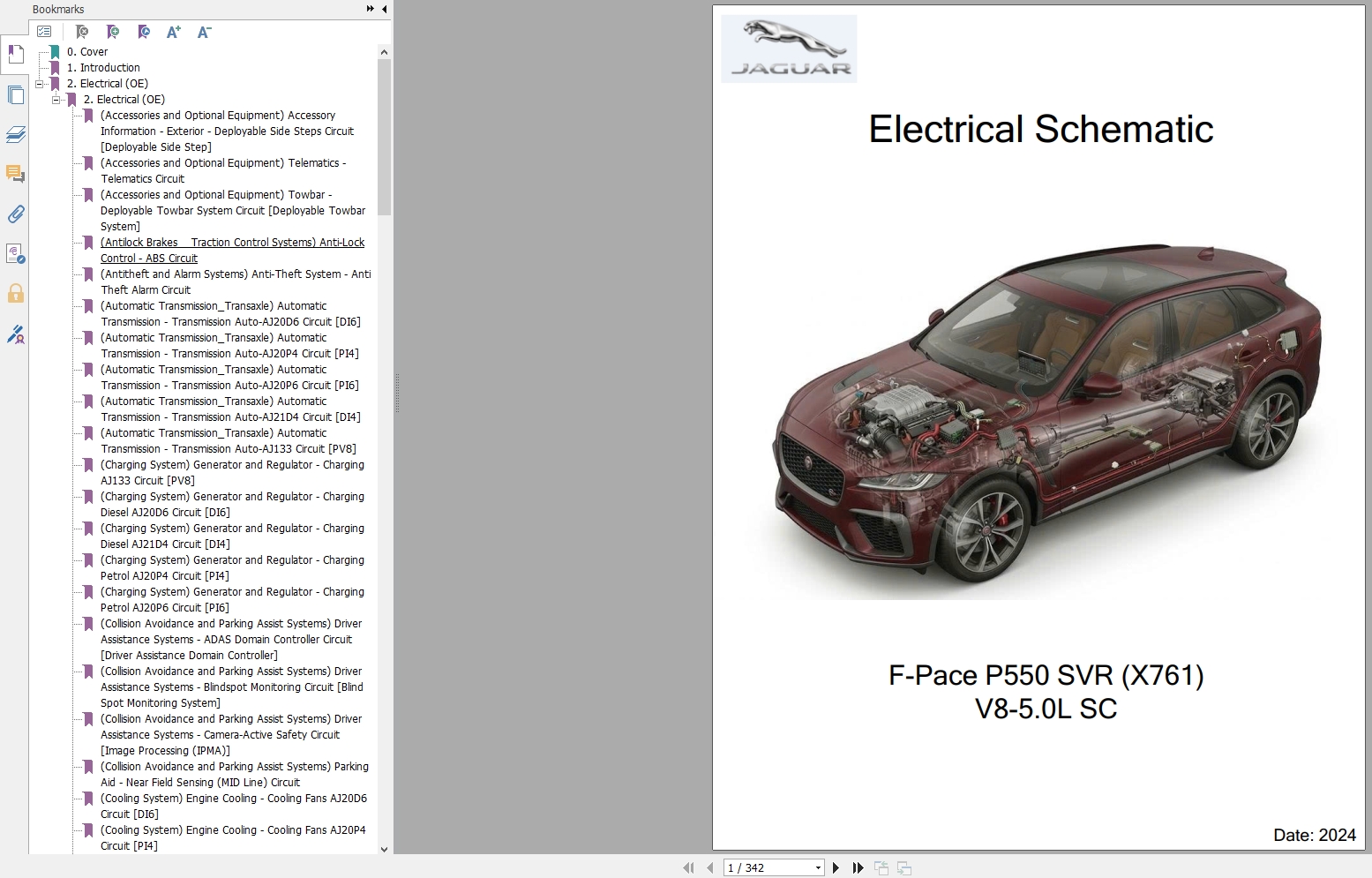This screenshot has width=1372, height=878.
Task: Go to first page button
Action: [688, 868]
